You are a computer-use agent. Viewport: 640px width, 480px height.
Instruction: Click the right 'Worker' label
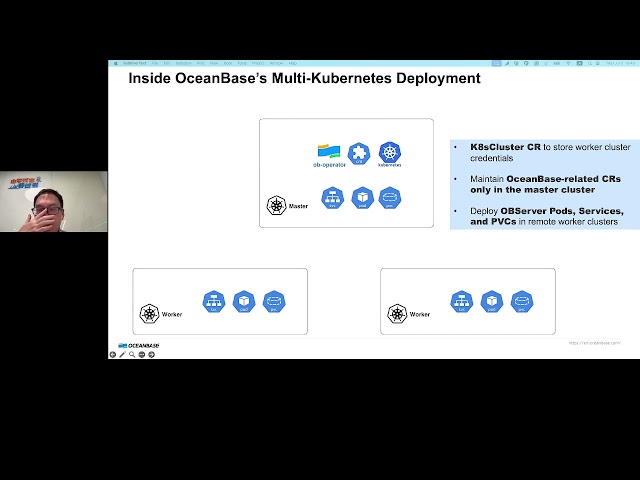(x=420, y=314)
